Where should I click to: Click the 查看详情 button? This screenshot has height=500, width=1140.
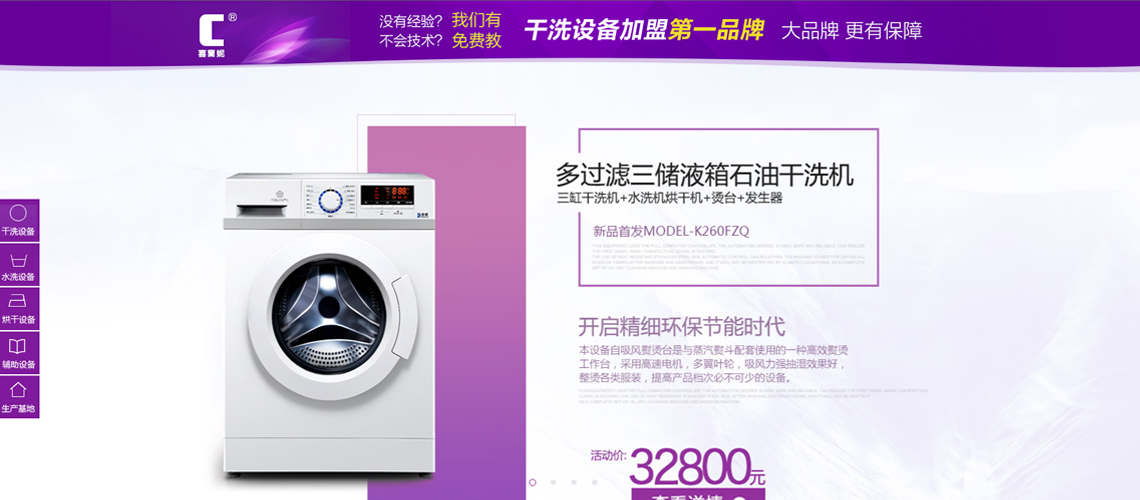tap(697, 494)
